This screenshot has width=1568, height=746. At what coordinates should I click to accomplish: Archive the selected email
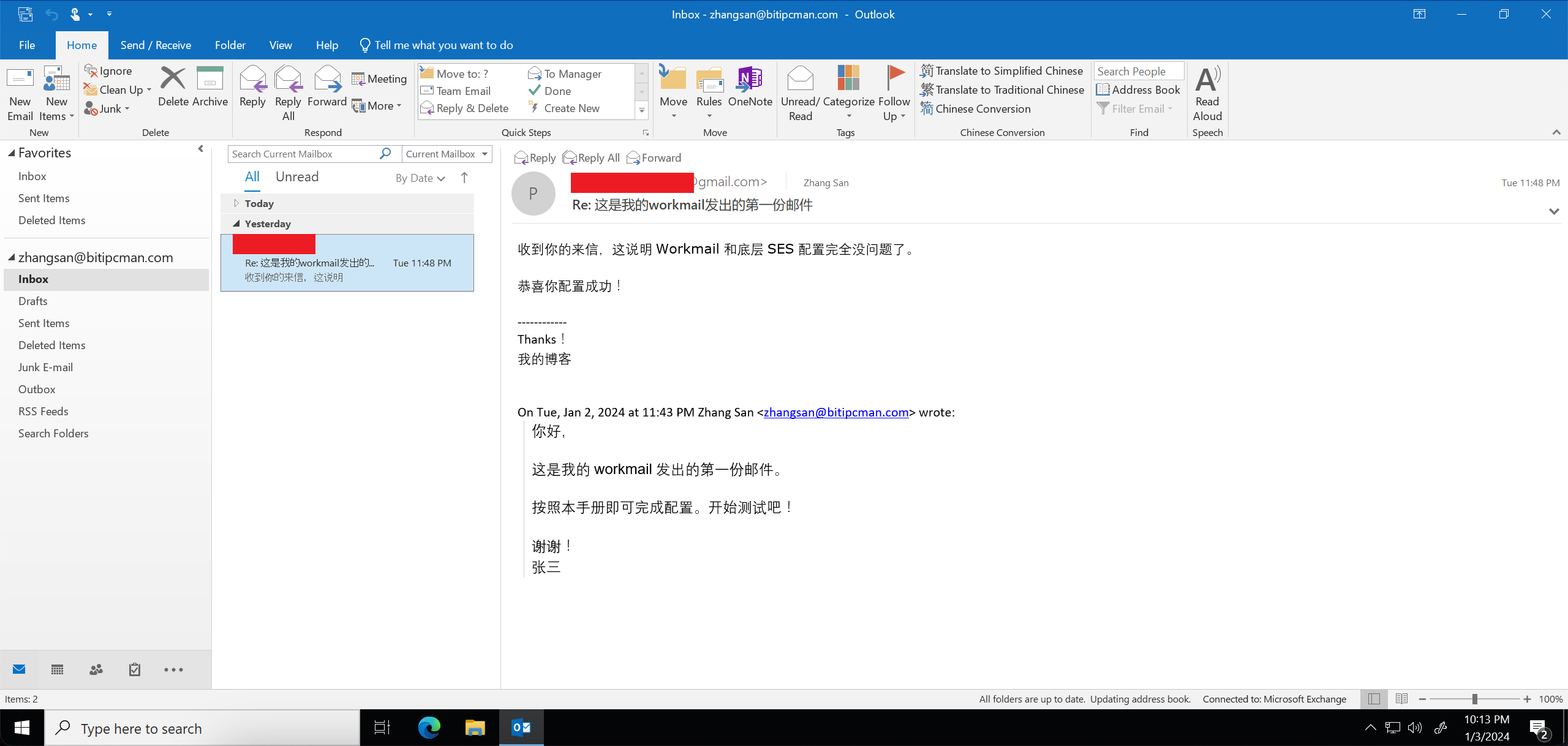pyautogui.click(x=210, y=86)
